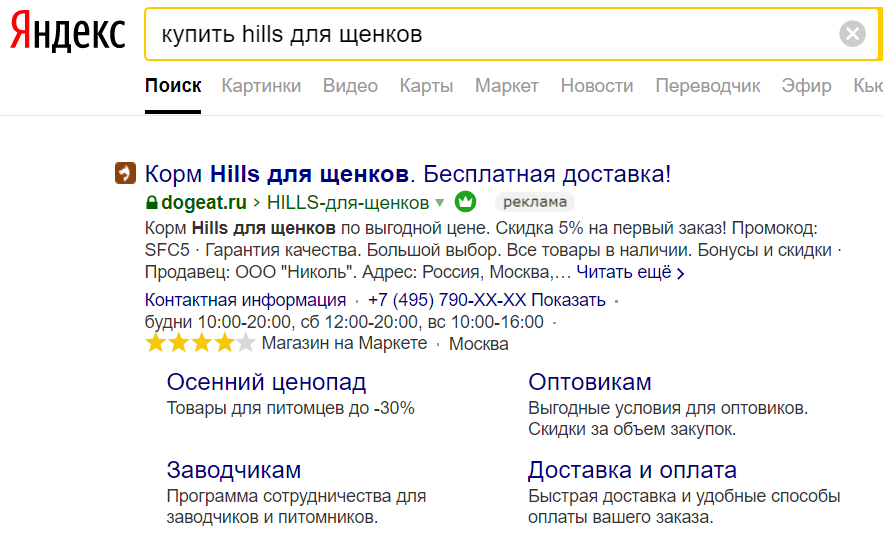The height and width of the screenshot is (558, 883).
Task: Click the four-star shop rating
Action: 200,344
